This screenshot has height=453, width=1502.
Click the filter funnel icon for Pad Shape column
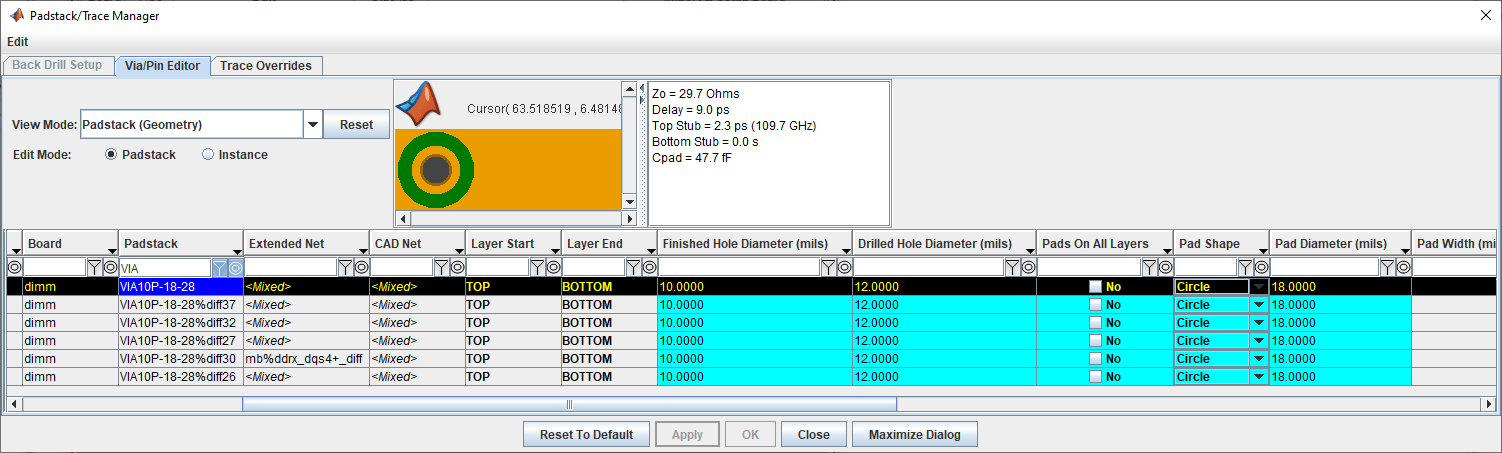[1245, 267]
